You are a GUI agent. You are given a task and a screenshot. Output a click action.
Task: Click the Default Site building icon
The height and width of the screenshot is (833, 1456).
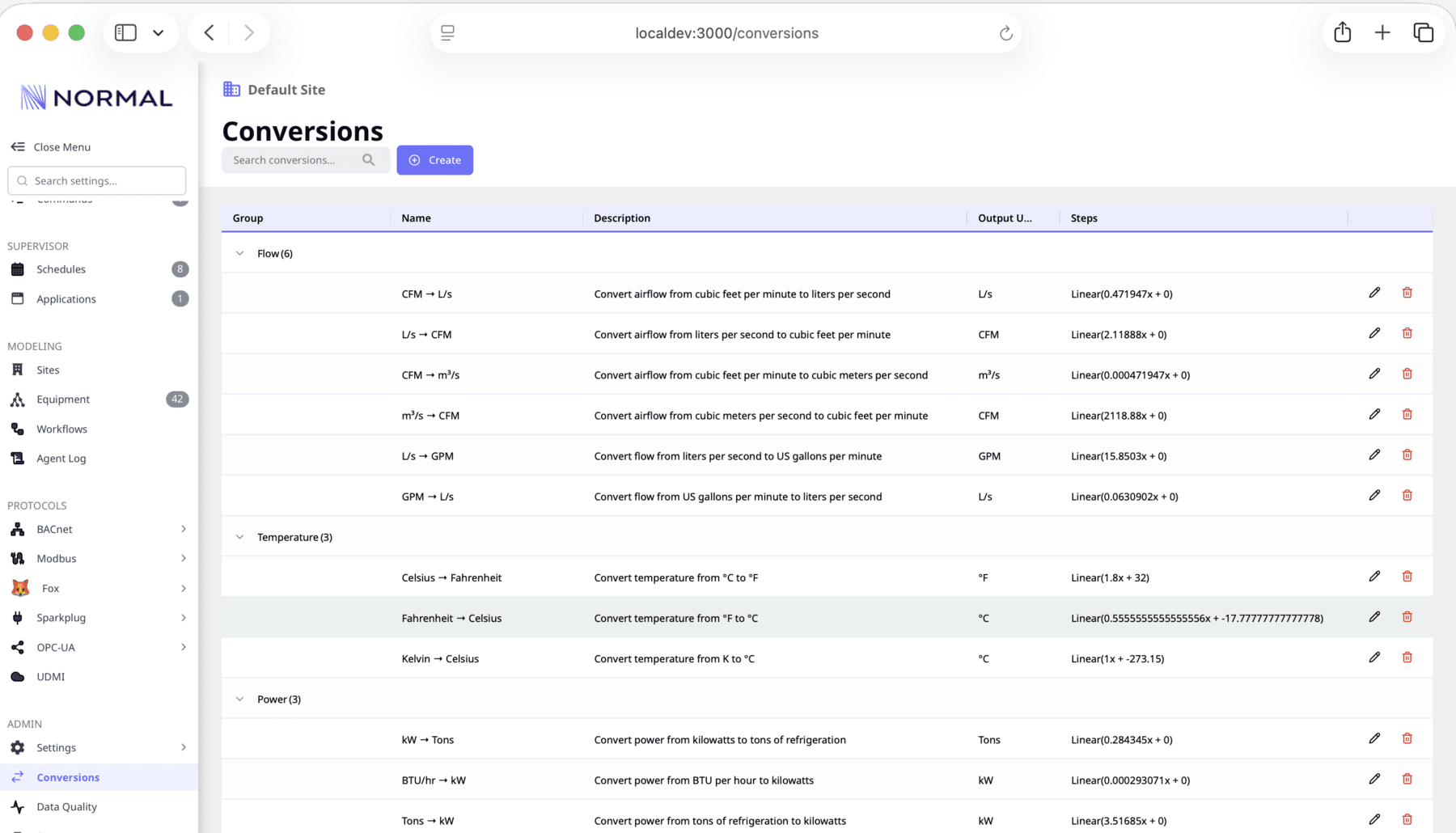tap(231, 90)
